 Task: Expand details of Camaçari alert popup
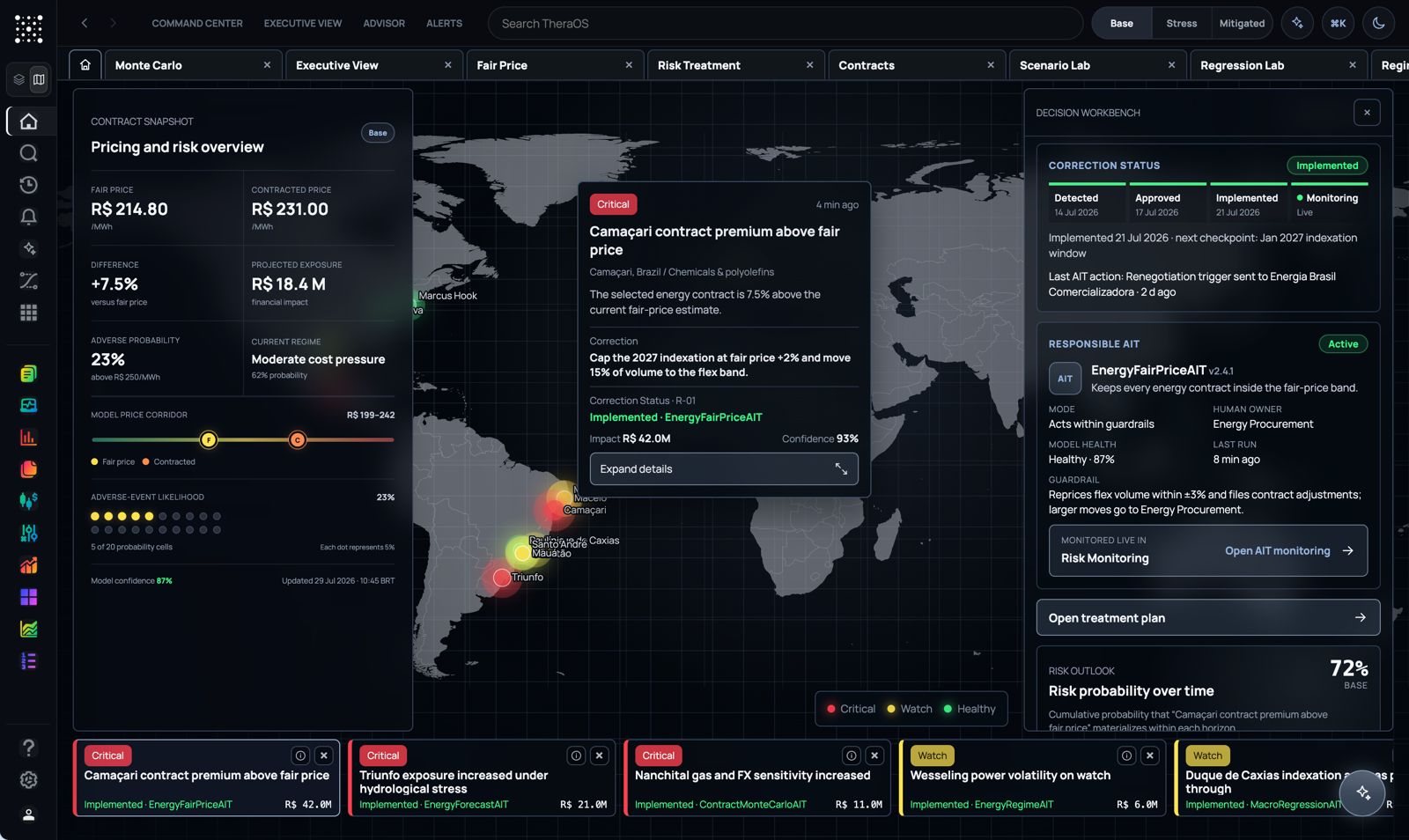click(724, 469)
